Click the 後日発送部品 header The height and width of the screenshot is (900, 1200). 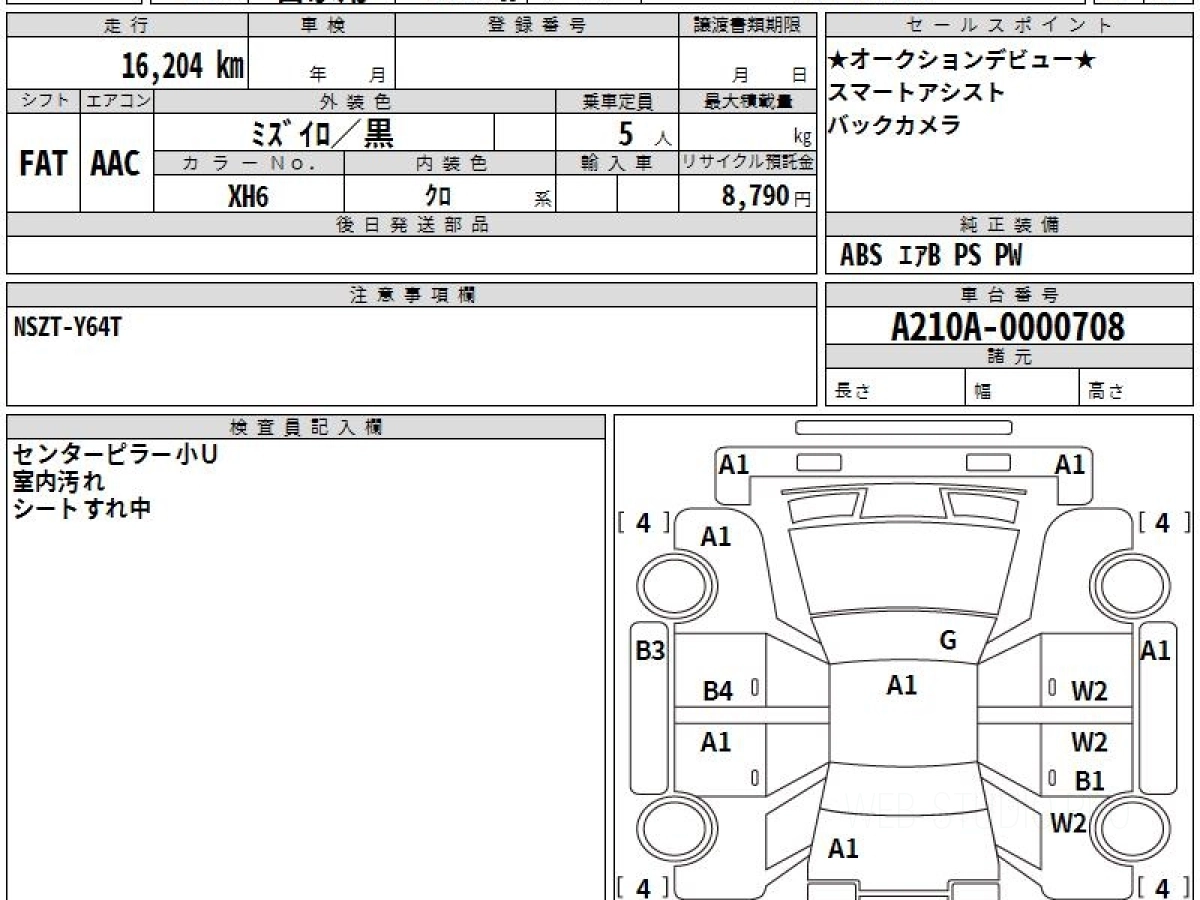[x=412, y=225]
